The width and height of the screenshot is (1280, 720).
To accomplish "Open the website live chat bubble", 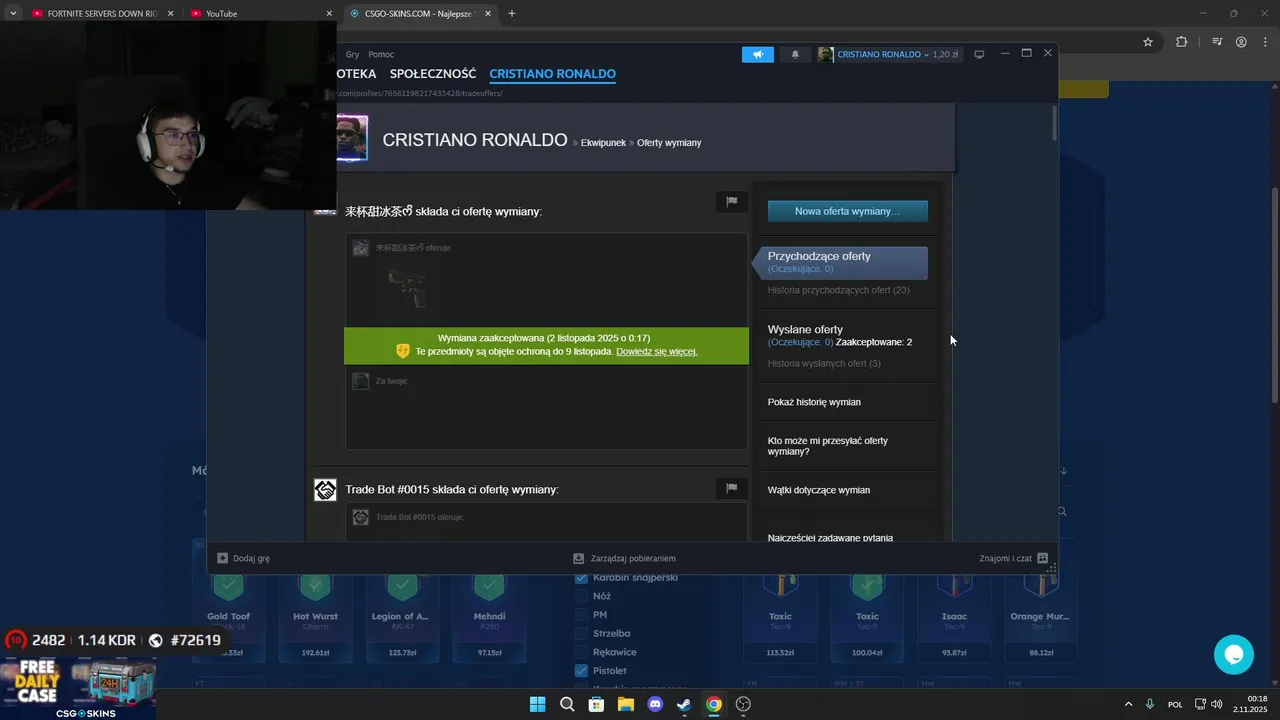I will point(1234,655).
